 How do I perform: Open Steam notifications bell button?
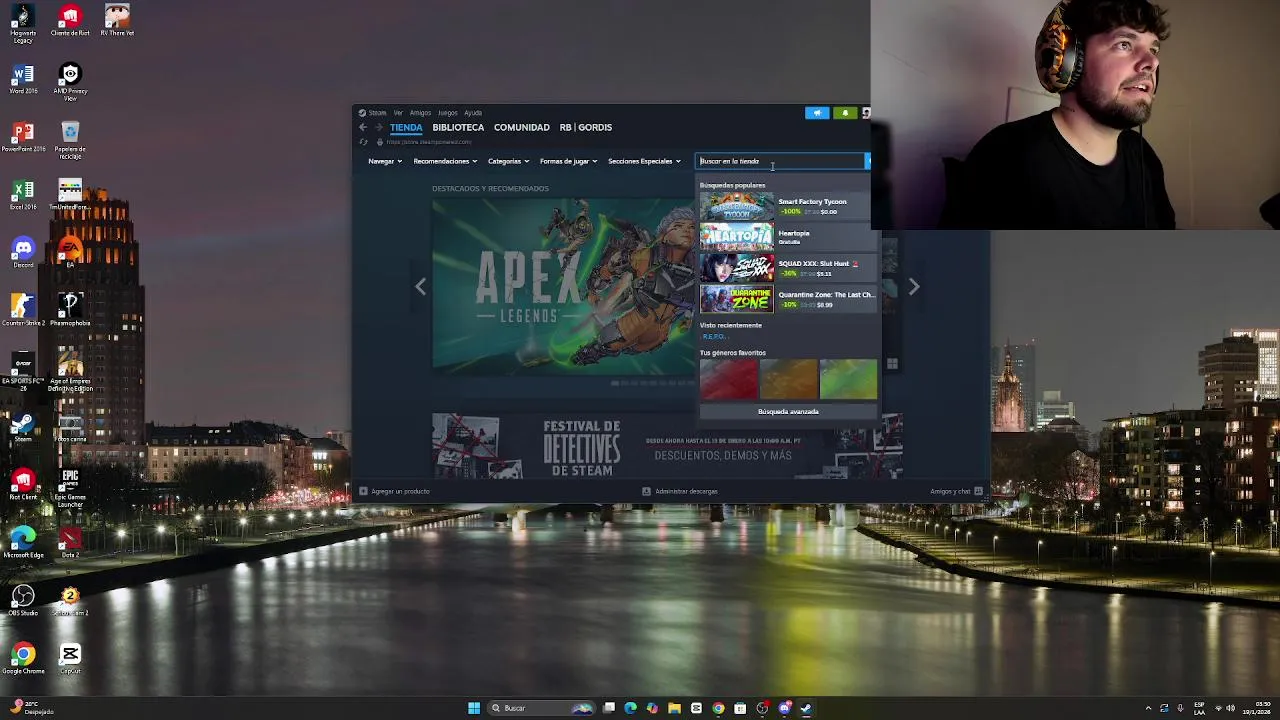pyautogui.click(x=845, y=113)
